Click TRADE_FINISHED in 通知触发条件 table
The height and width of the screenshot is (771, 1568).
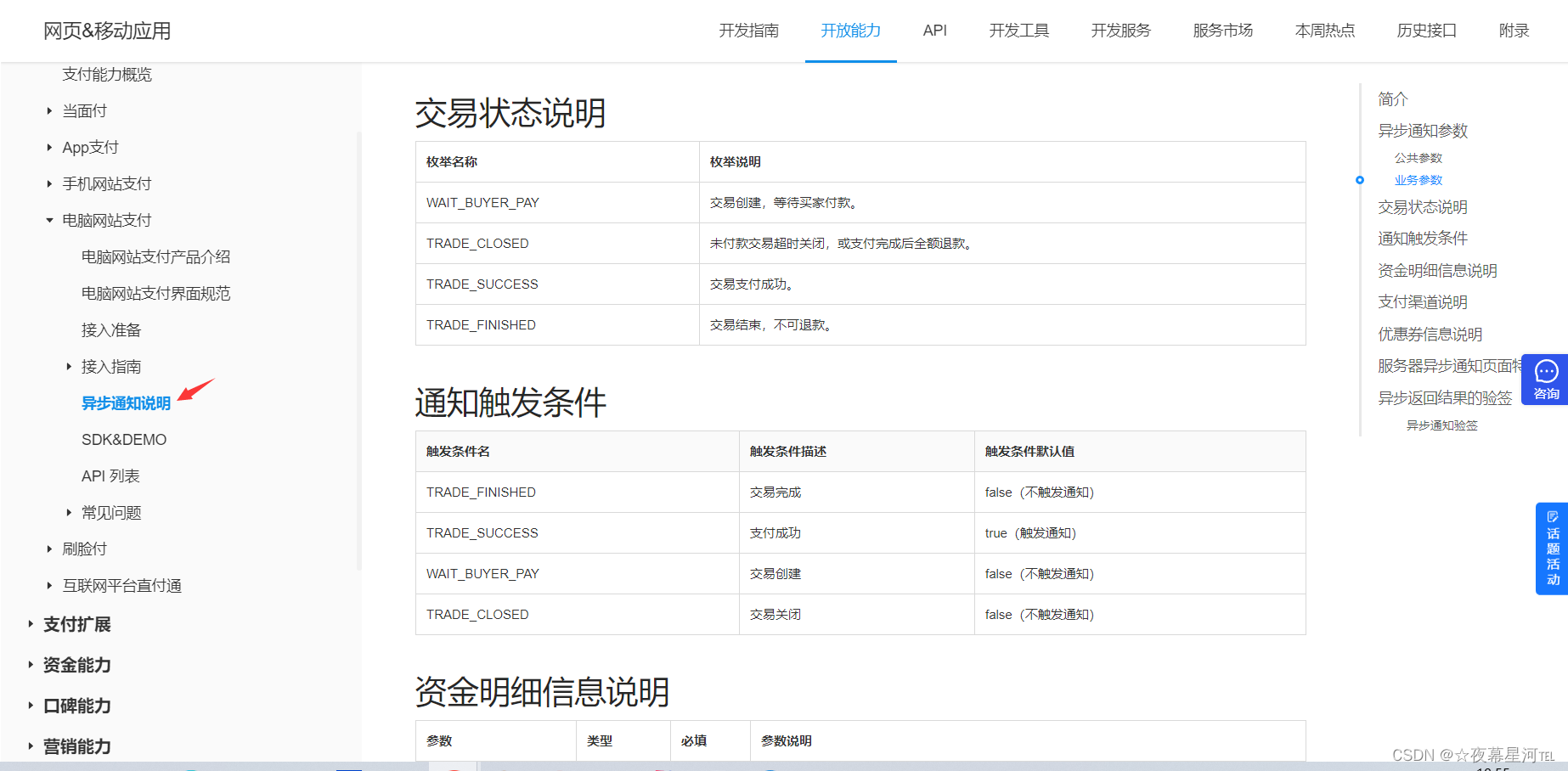click(481, 492)
